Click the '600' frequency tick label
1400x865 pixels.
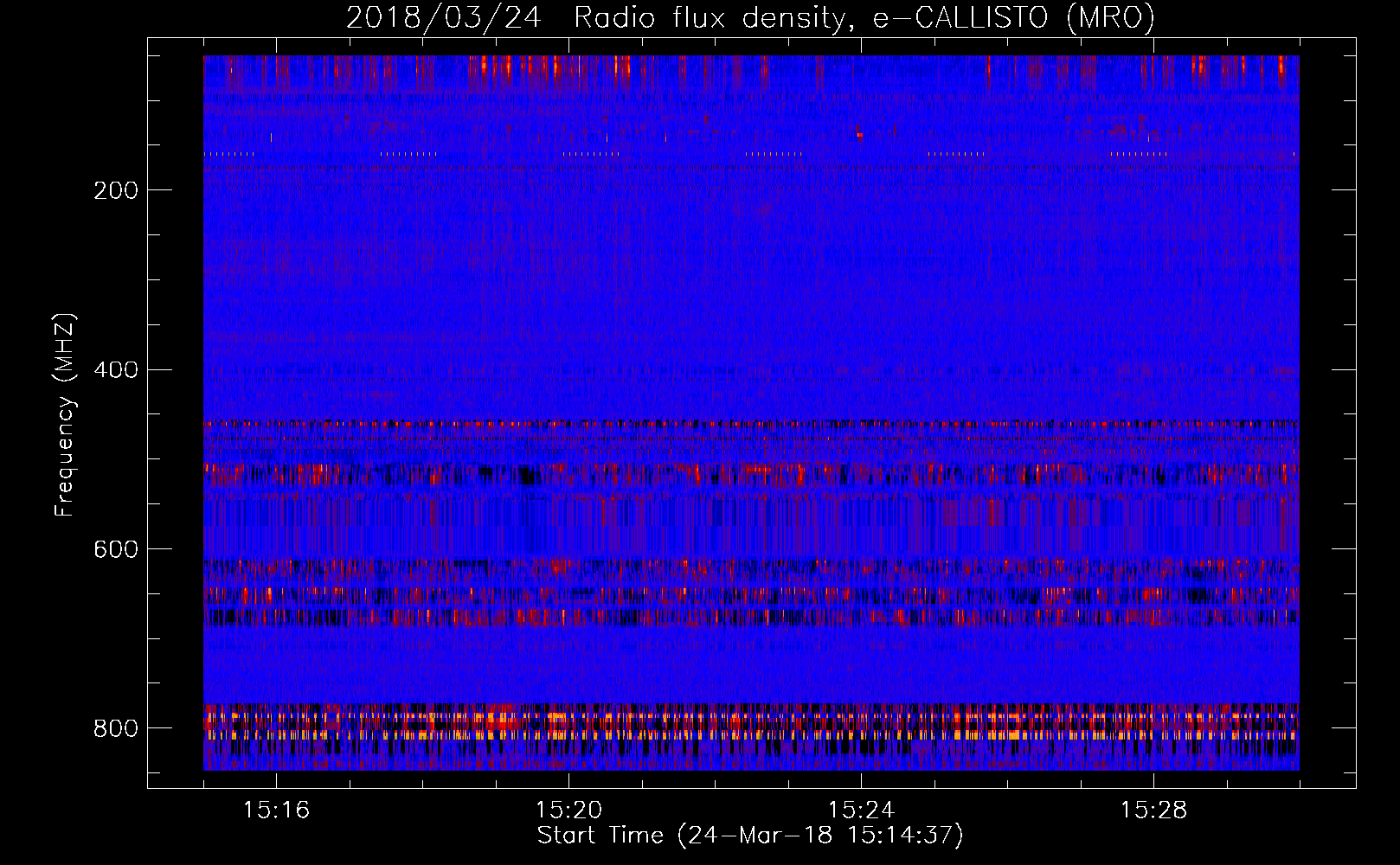(115, 550)
